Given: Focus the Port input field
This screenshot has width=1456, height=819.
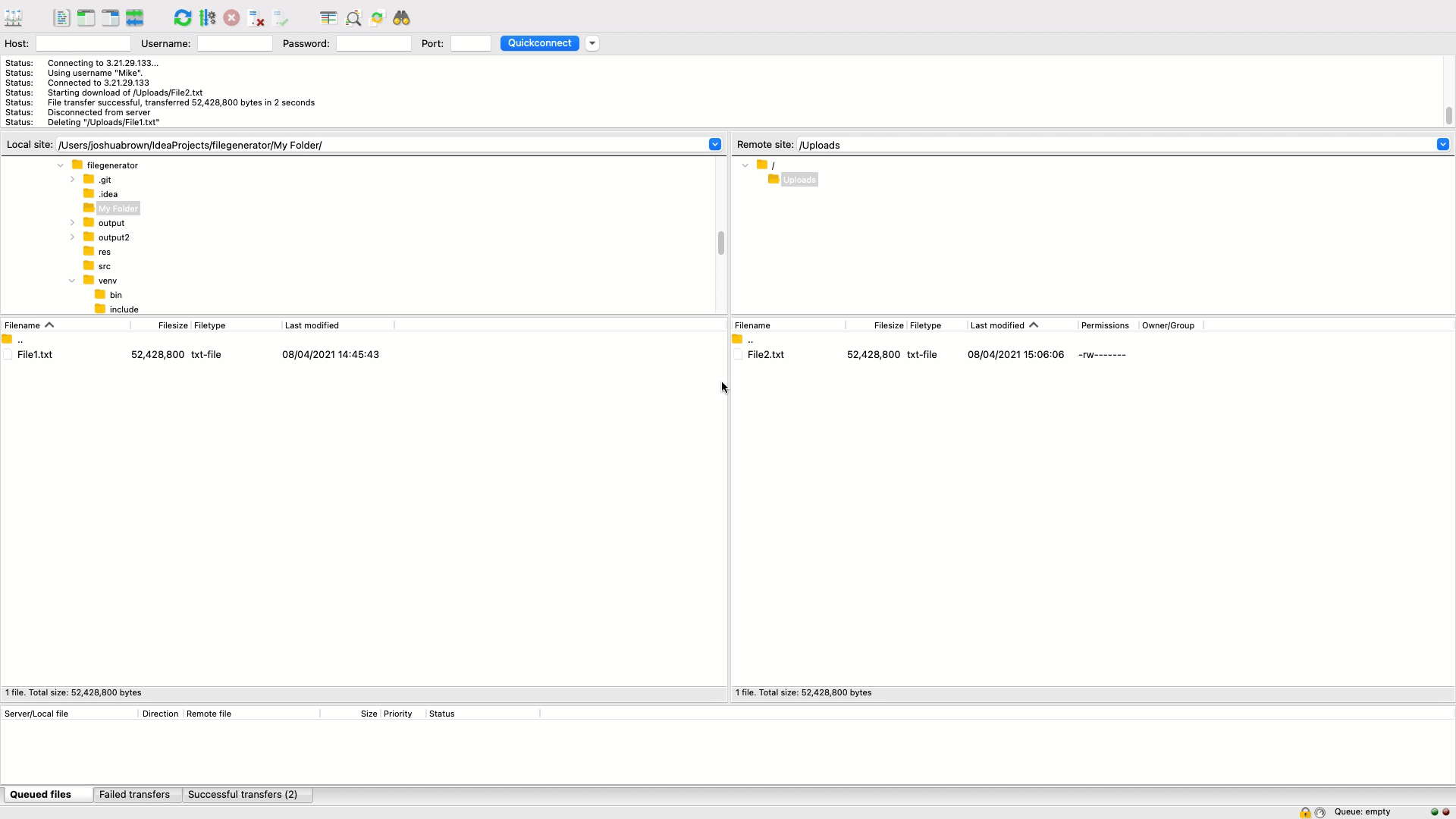Looking at the screenshot, I should [x=471, y=43].
